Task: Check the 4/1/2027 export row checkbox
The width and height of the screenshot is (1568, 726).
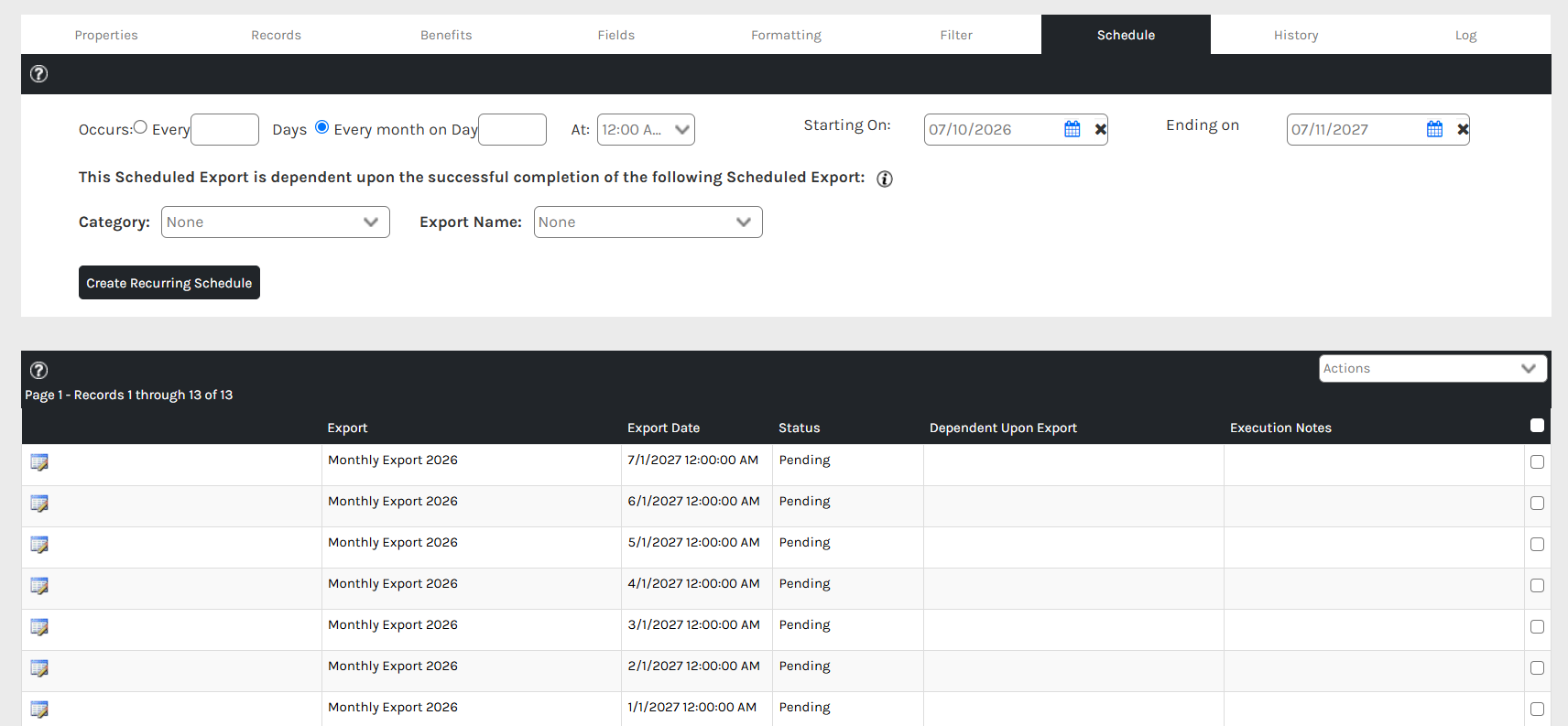Action: (1537, 586)
